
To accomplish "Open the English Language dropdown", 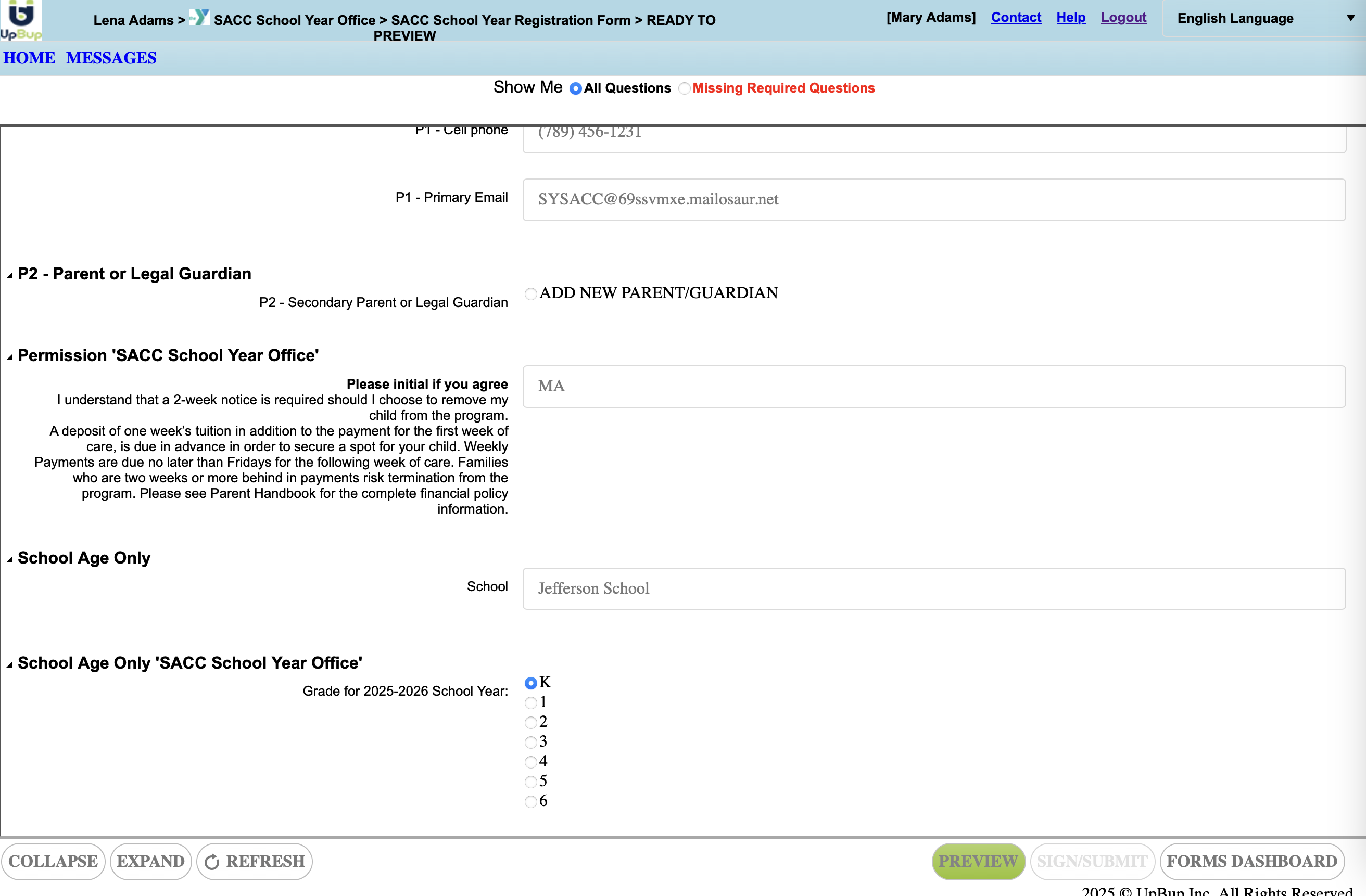I will click(x=1263, y=18).
